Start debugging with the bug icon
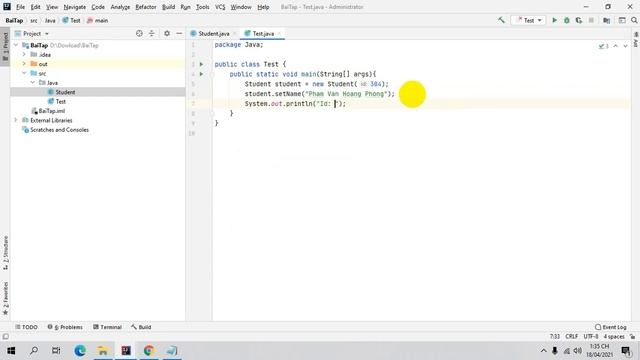The image size is (640, 360). tap(567, 20)
